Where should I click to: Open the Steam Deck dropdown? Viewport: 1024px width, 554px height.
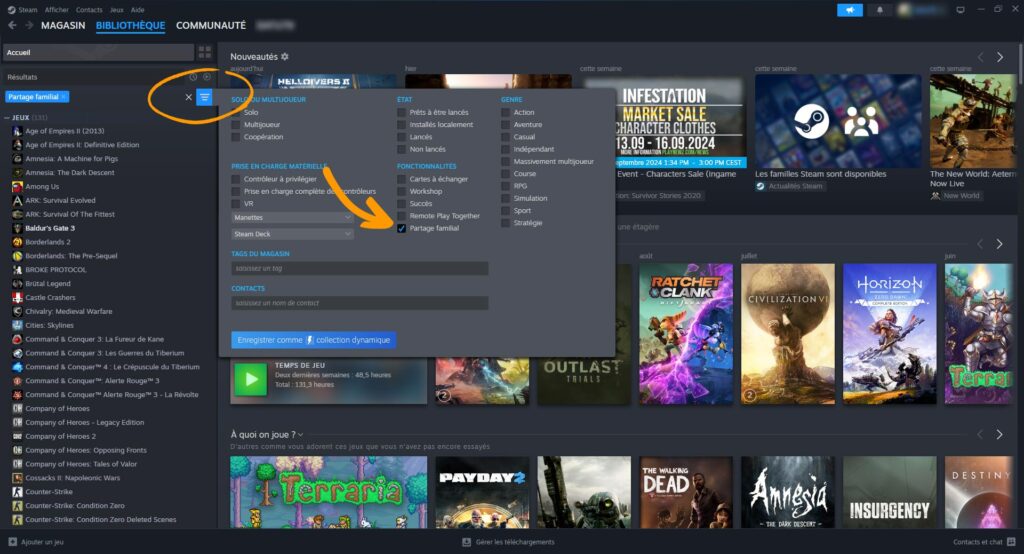click(x=293, y=234)
